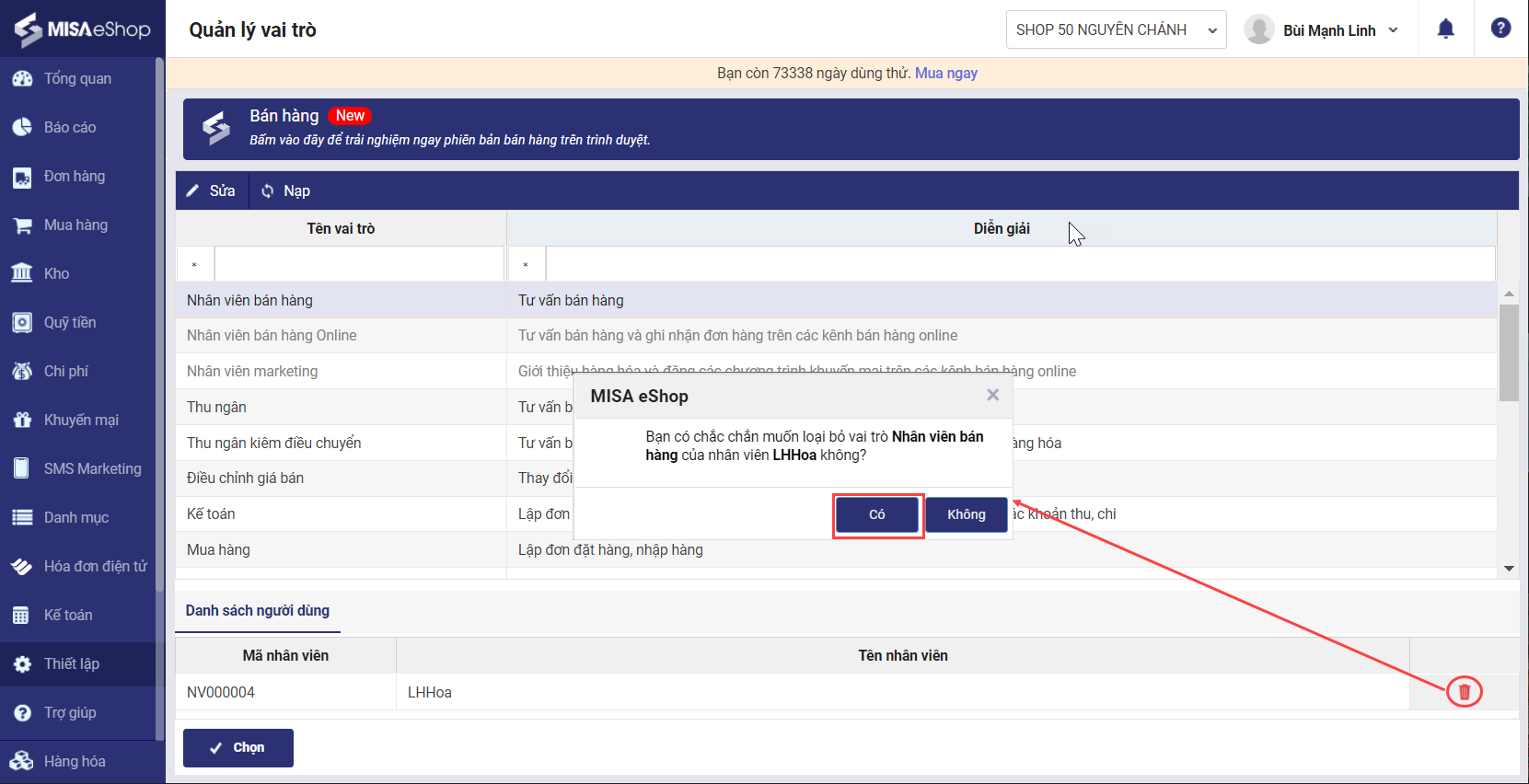Click the Bán hàng banner logo icon
This screenshot has width=1529, height=784.
pyautogui.click(x=216, y=128)
